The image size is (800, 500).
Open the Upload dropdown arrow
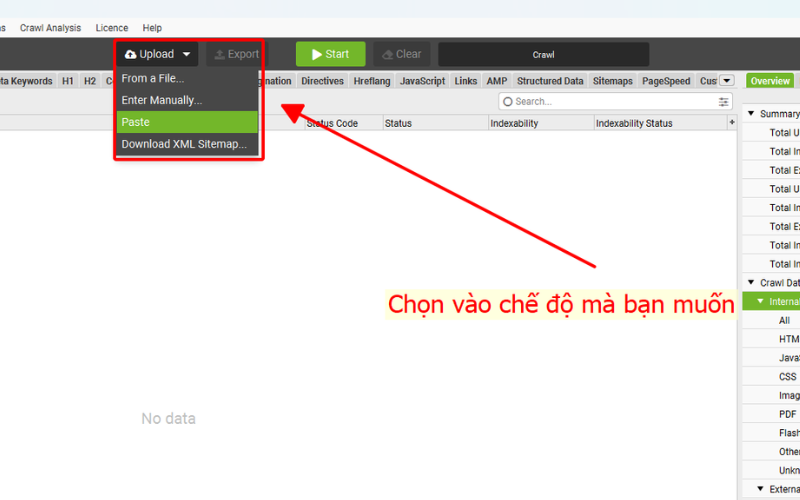(186, 54)
